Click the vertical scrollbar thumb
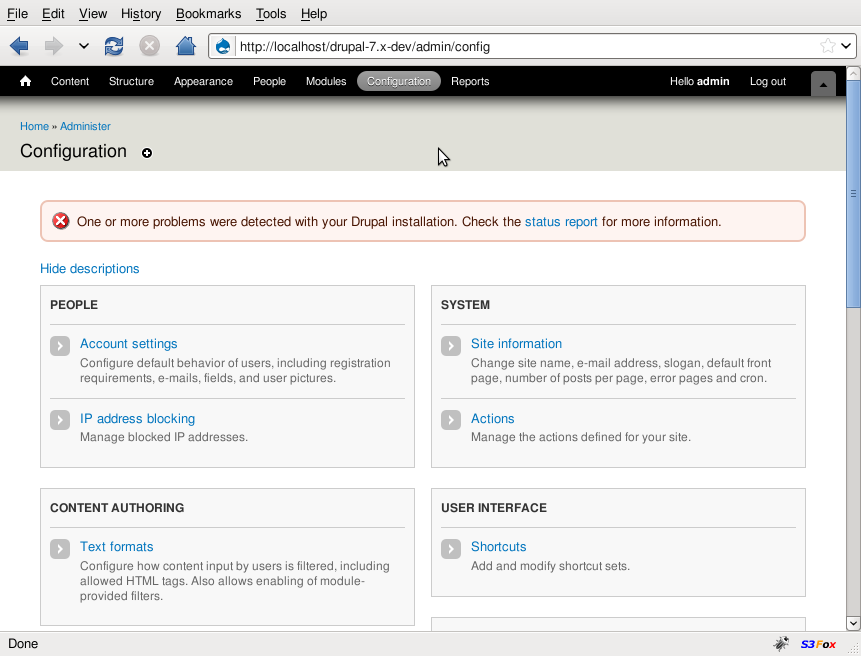 tap(853, 190)
